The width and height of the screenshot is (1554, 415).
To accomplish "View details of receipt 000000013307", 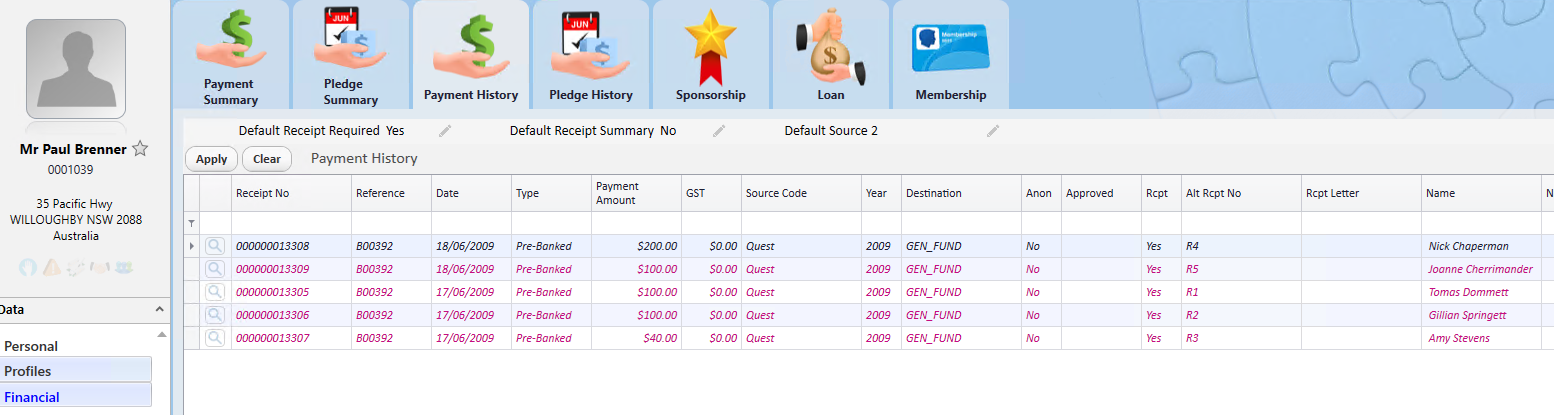I will pyautogui.click(x=215, y=338).
